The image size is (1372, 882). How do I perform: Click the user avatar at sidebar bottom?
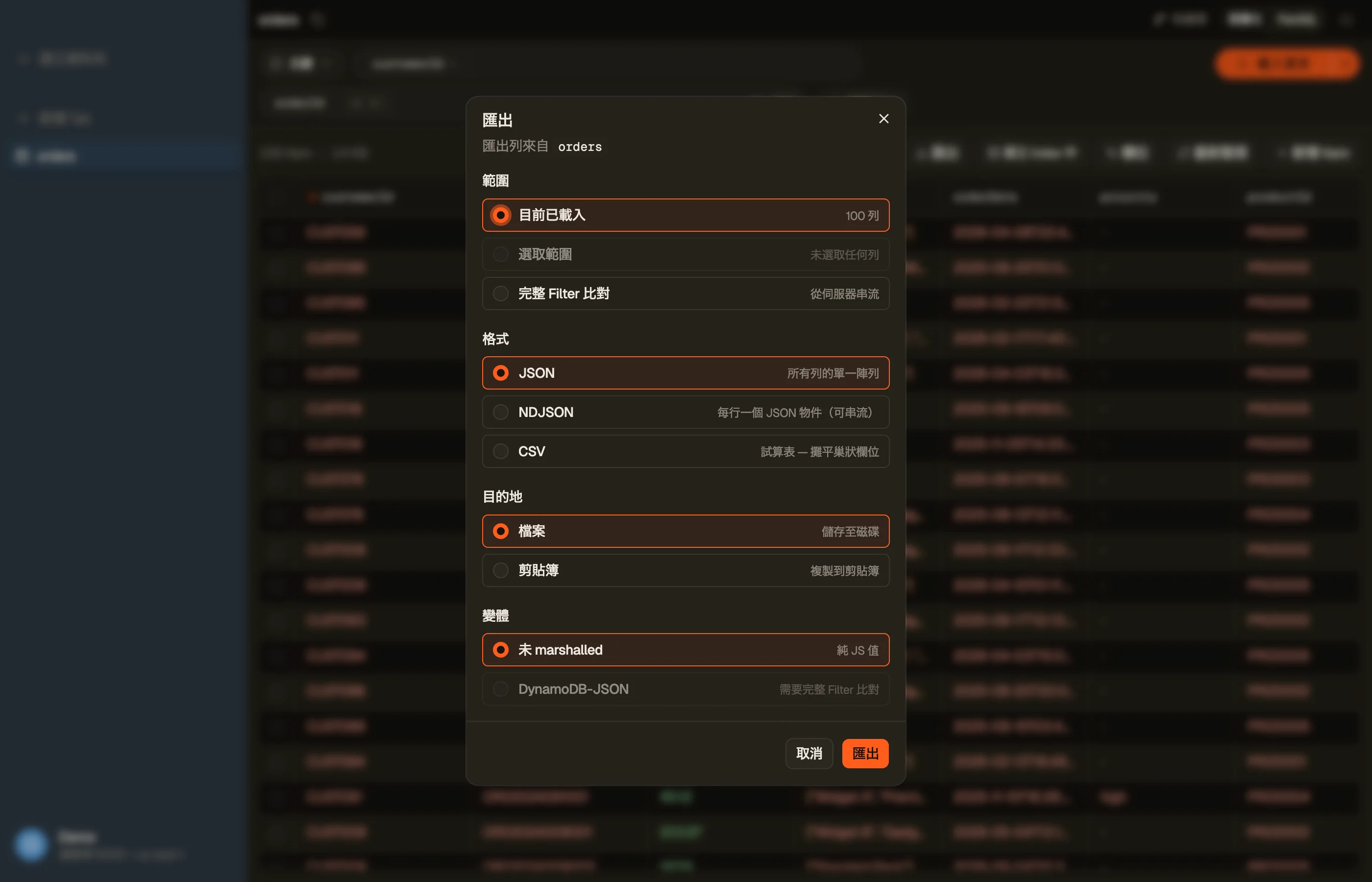pyautogui.click(x=31, y=844)
